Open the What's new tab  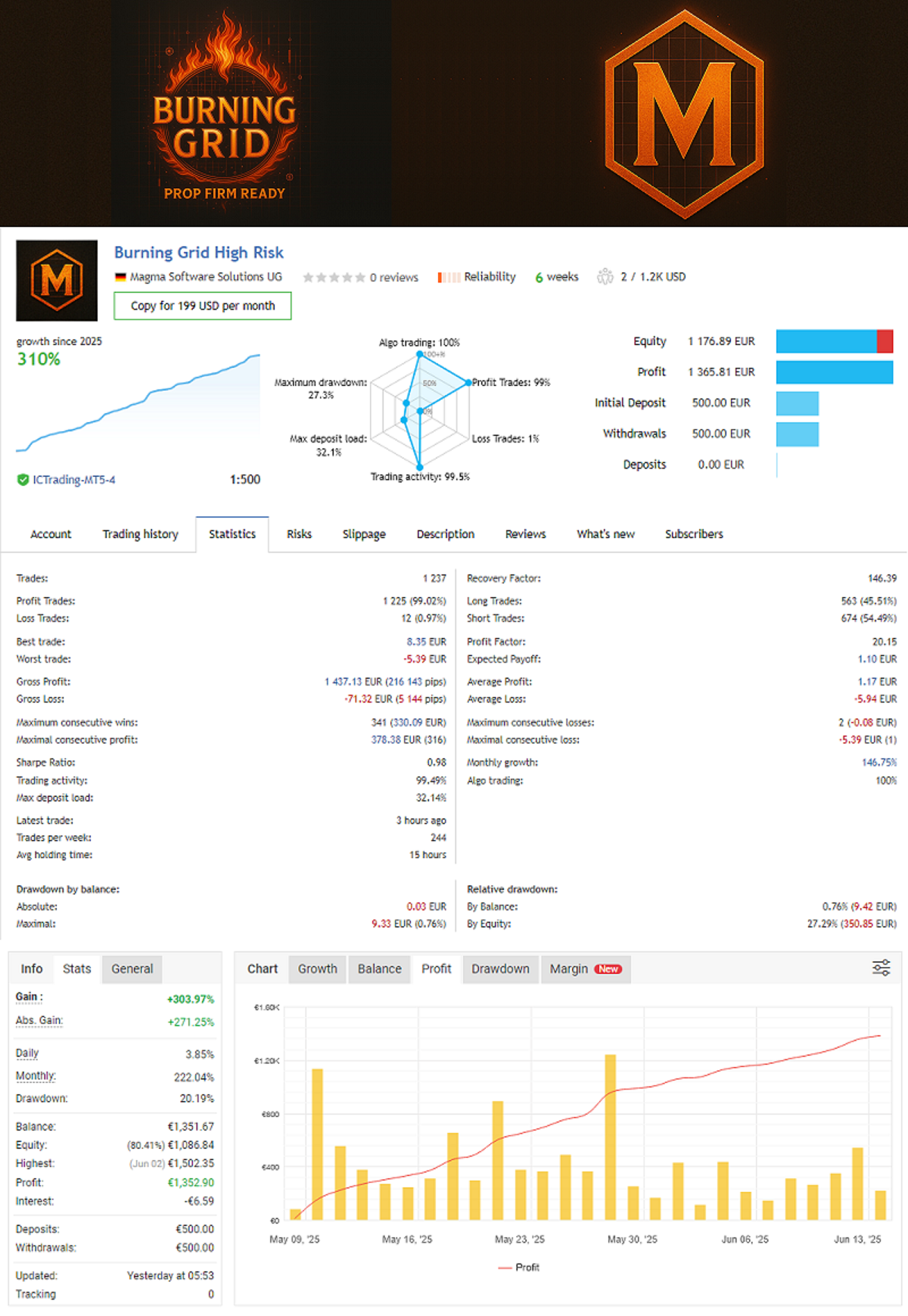point(605,534)
